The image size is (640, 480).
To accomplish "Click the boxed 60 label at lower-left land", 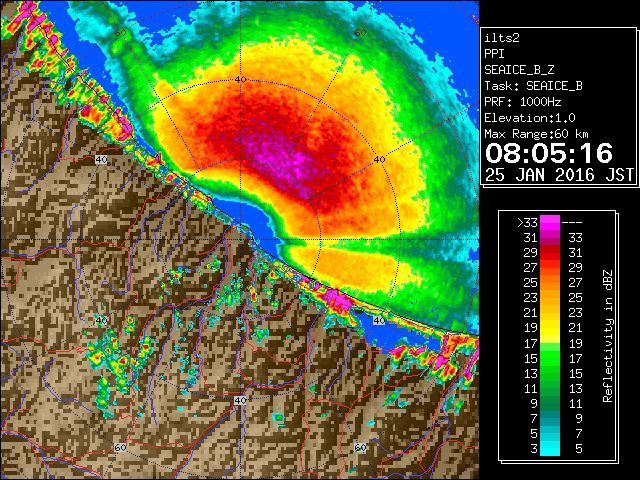I will (x=120, y=448).
